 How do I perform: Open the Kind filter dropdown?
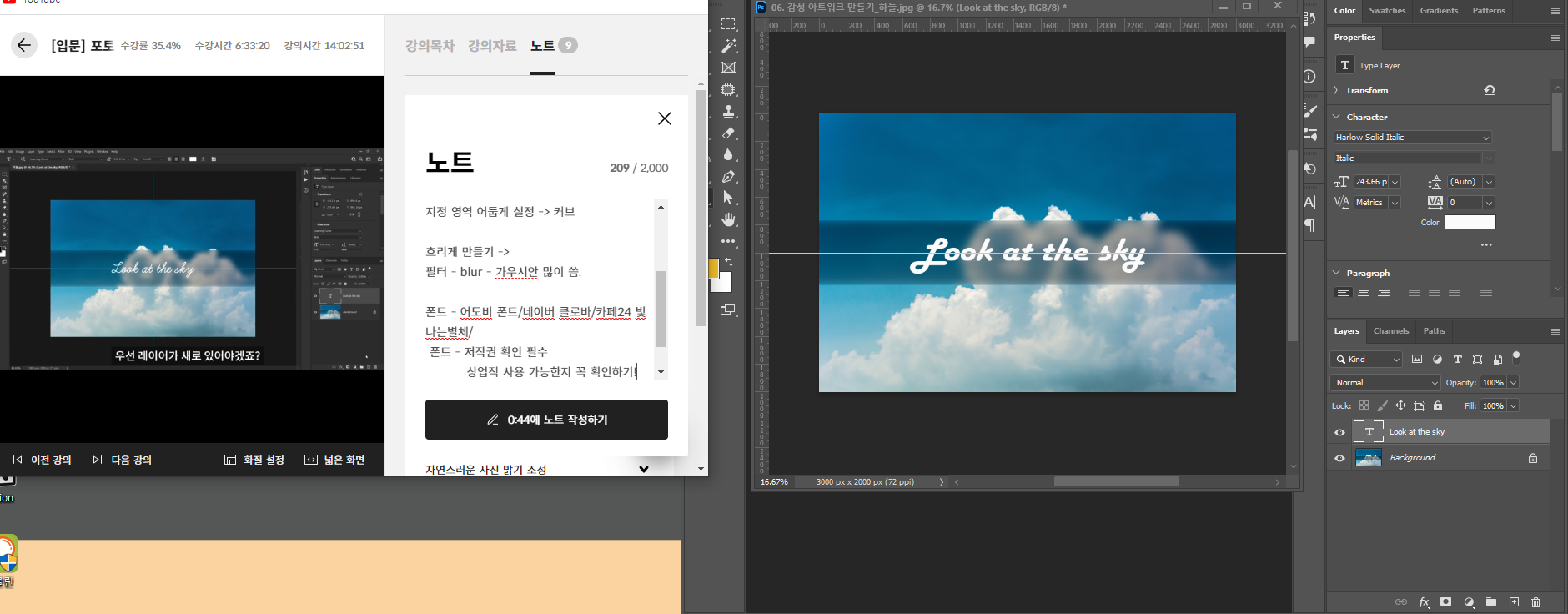1366,359
